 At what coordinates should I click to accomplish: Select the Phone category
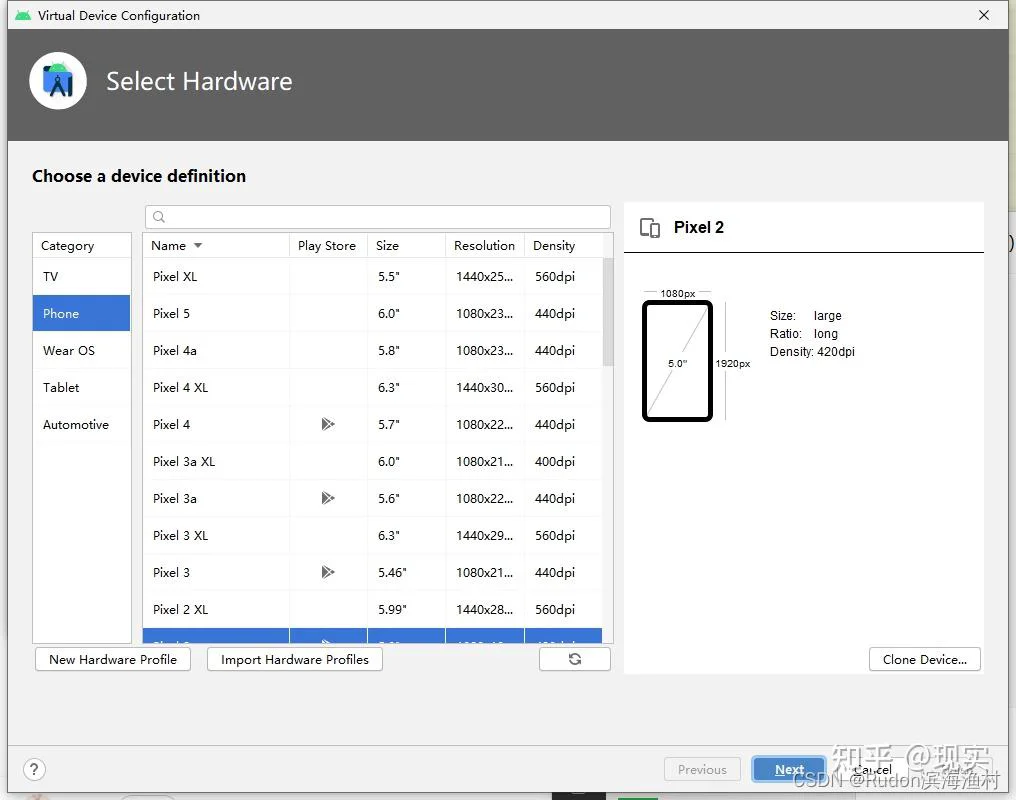(x=82, y=314)
